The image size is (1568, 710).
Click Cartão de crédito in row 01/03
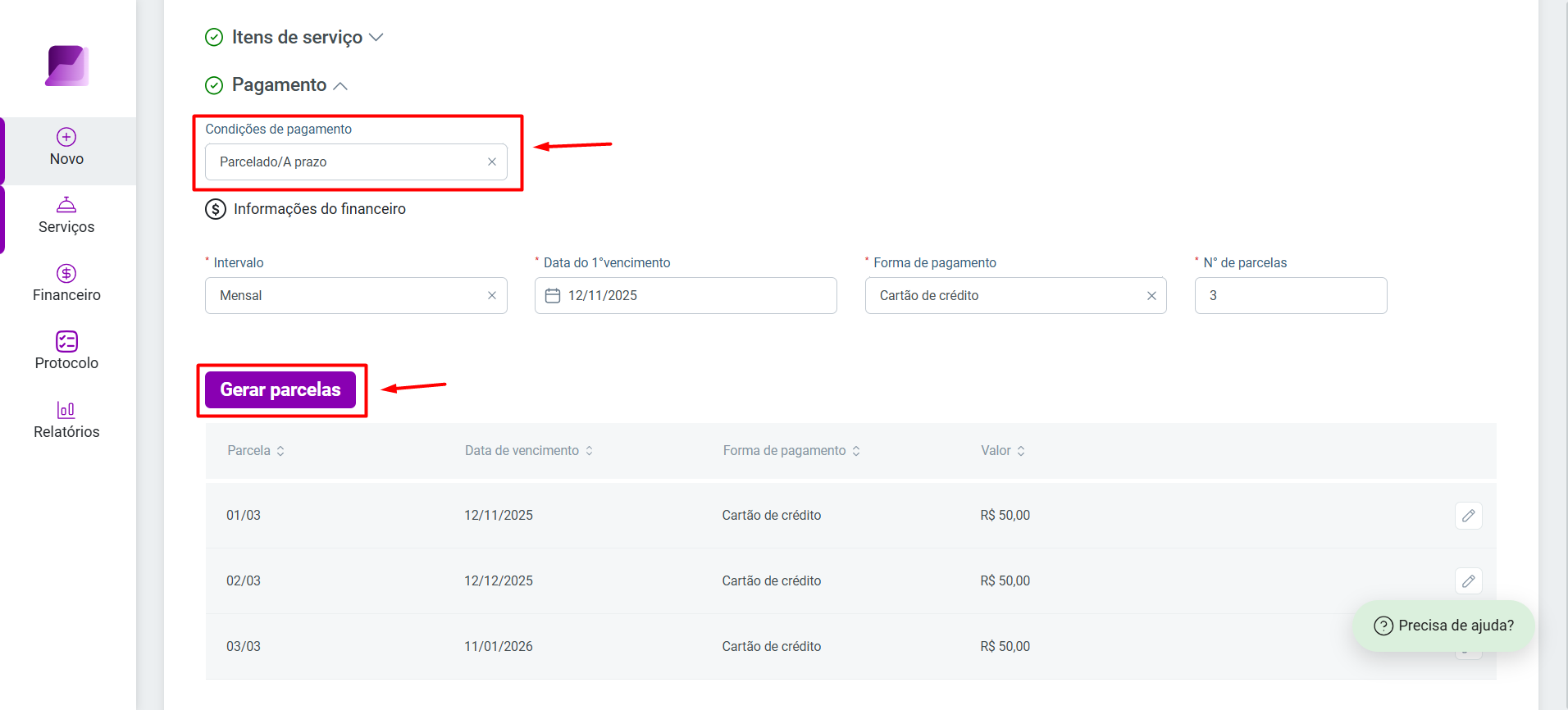click(x=772, y=516)
